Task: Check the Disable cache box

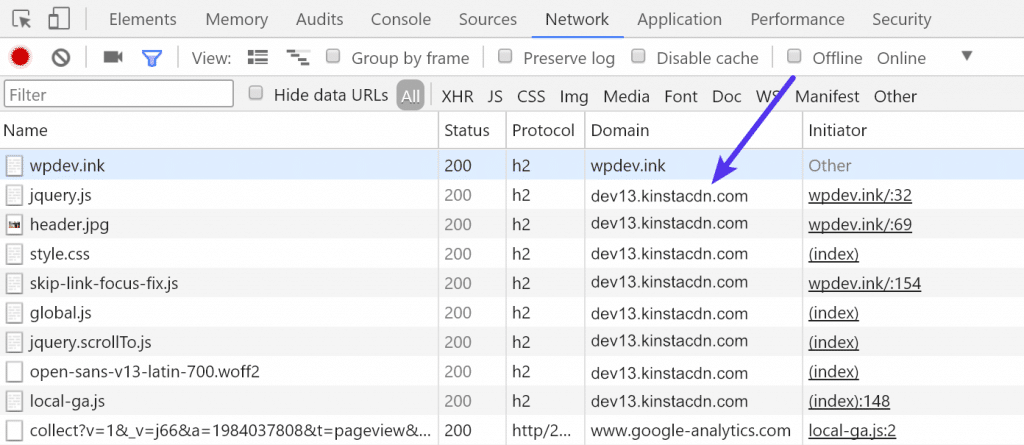Action: click(x=639, y=56)
